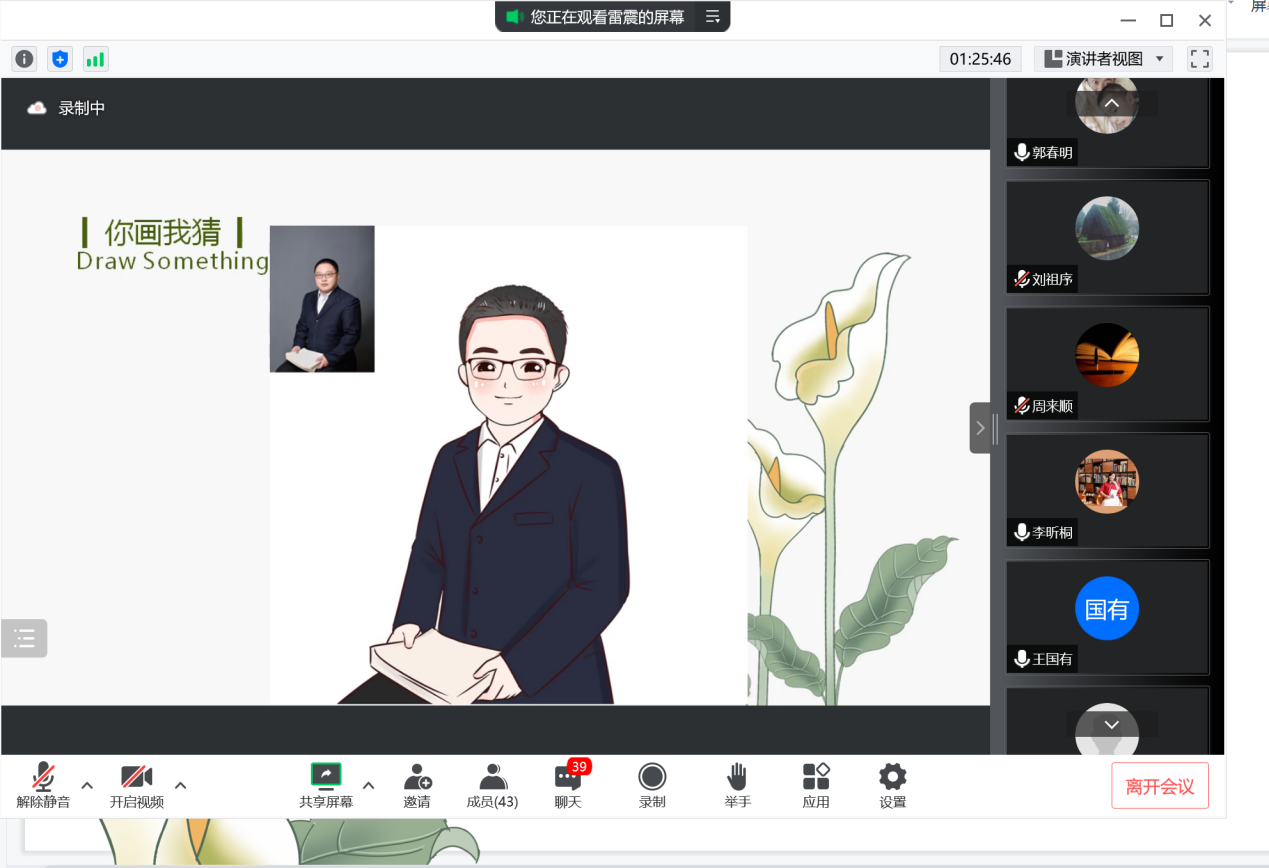Open the 应用 apps icon
The width and height of the screenshot is (1269, 868).
(x=816, y=786)
